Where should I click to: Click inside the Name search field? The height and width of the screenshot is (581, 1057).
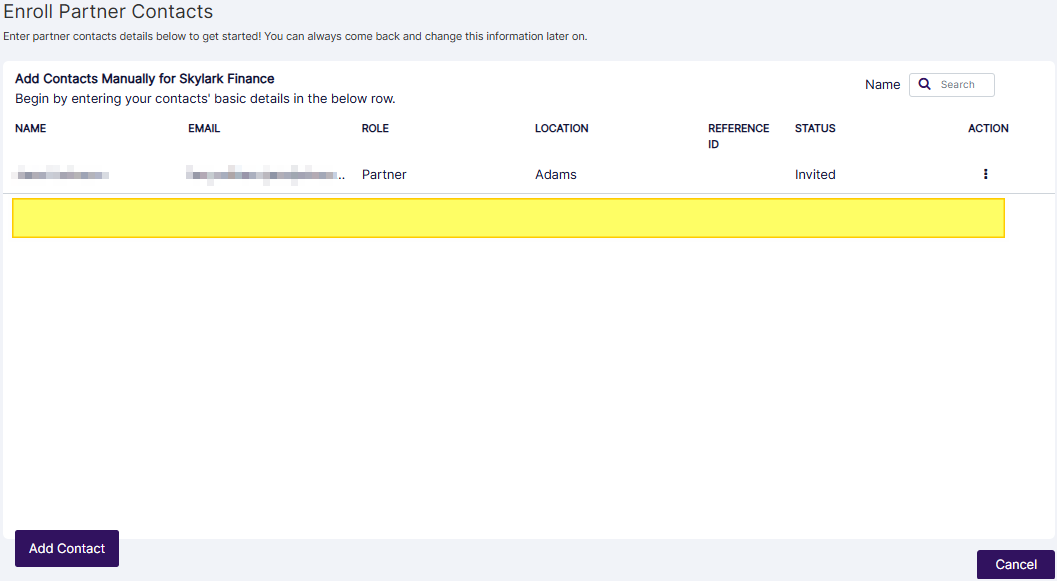tap(960, 84)
